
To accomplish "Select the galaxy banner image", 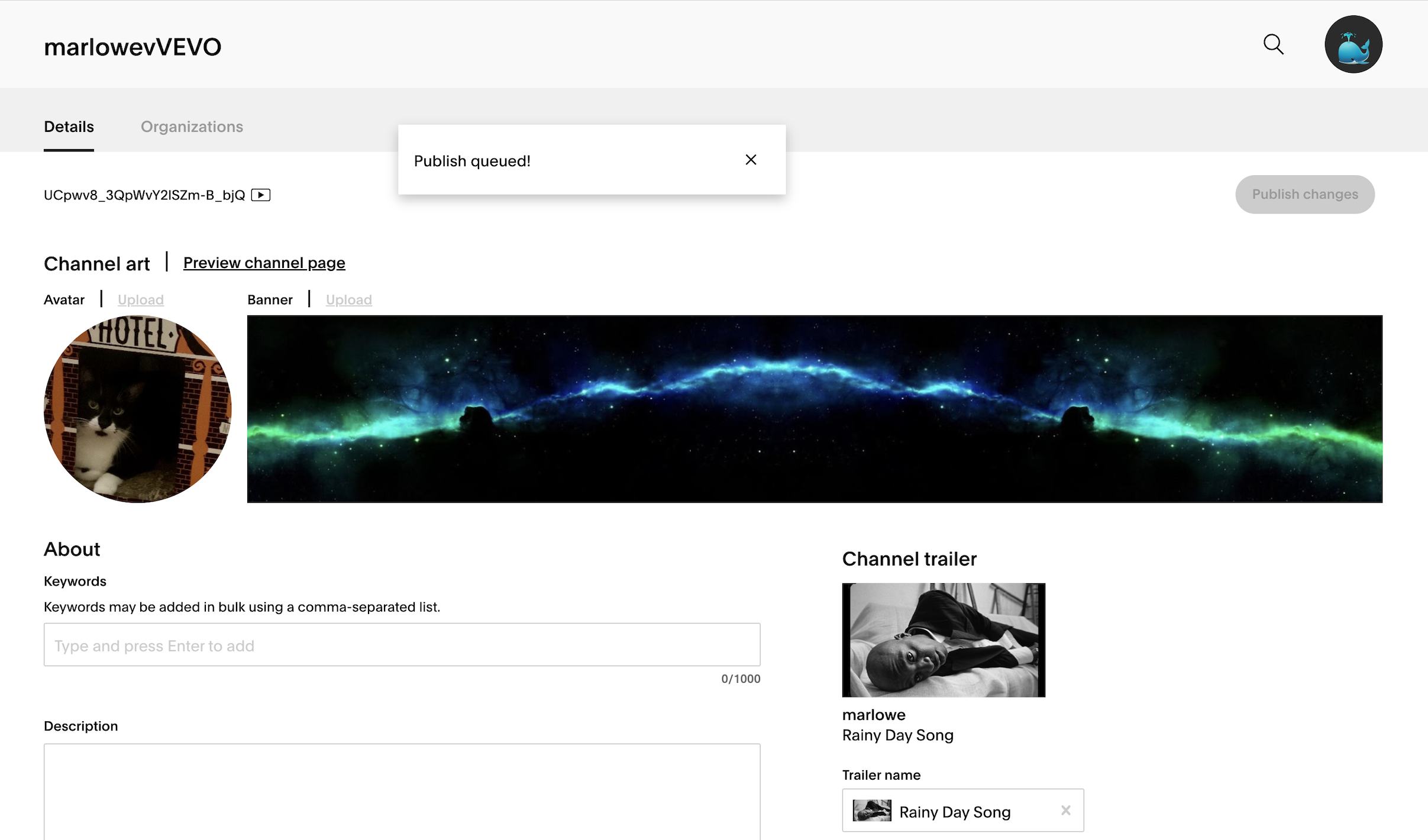I will click(x=815, y=409).
